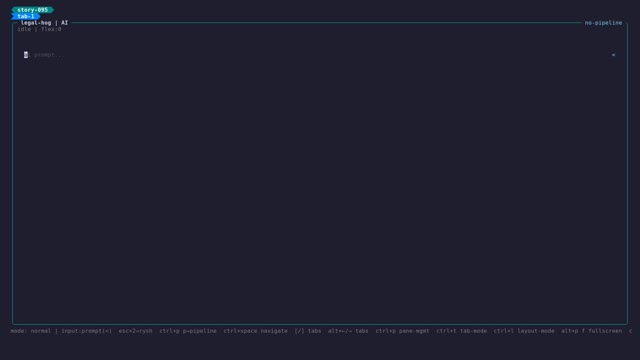Image resolution: width=640 pixels, height=360 pixels.
Task: Click the '[/] tabs' shortcut hint
Action: click(x=308, y=331)
